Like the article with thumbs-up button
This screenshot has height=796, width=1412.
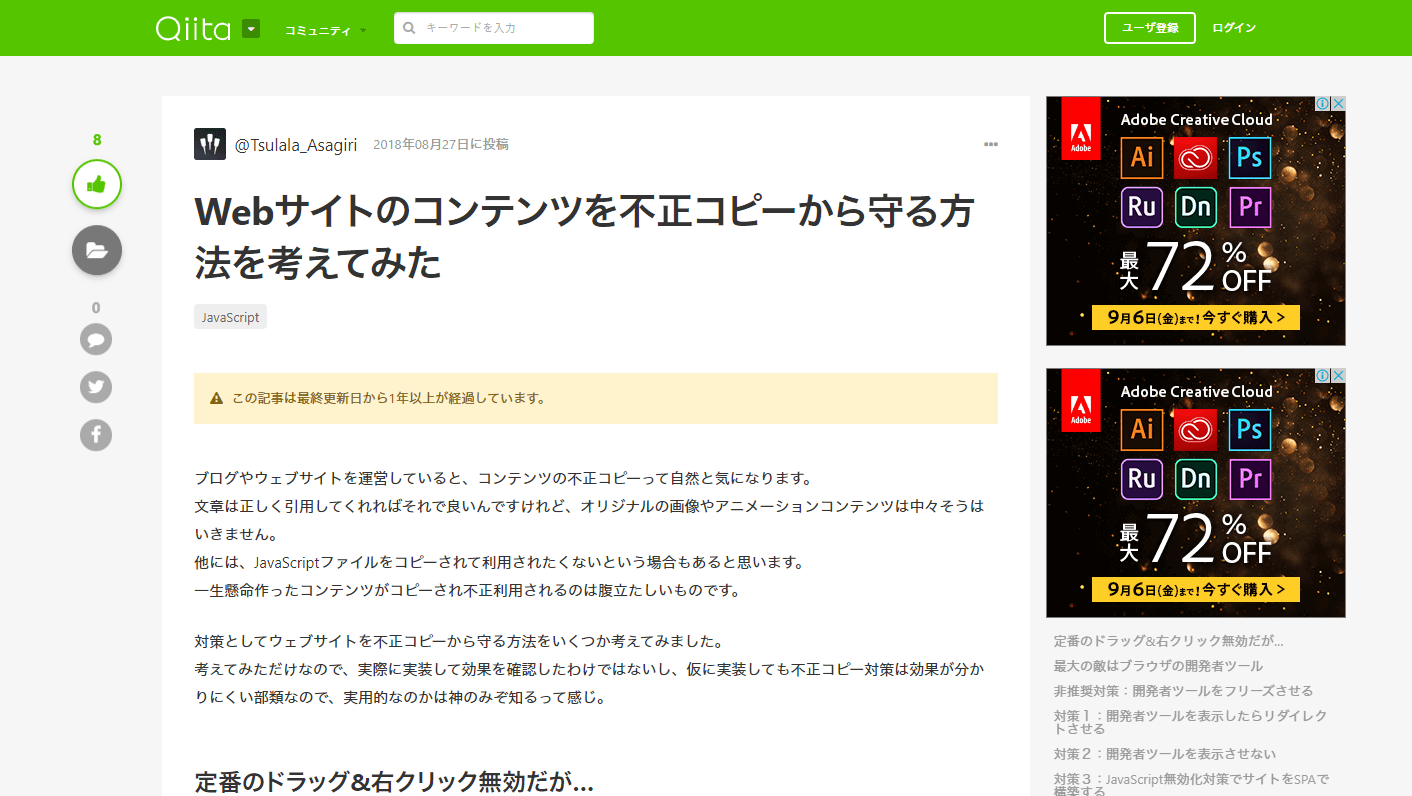[x=97, y=184]
